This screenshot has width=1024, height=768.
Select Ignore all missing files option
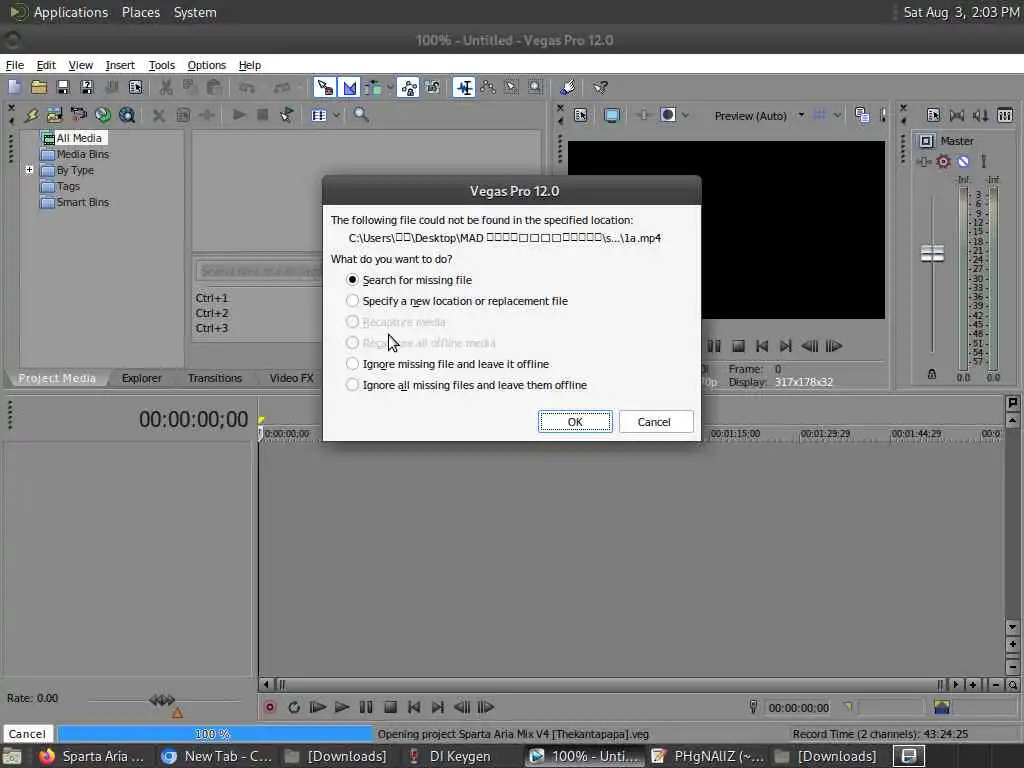tap(466, 385)
